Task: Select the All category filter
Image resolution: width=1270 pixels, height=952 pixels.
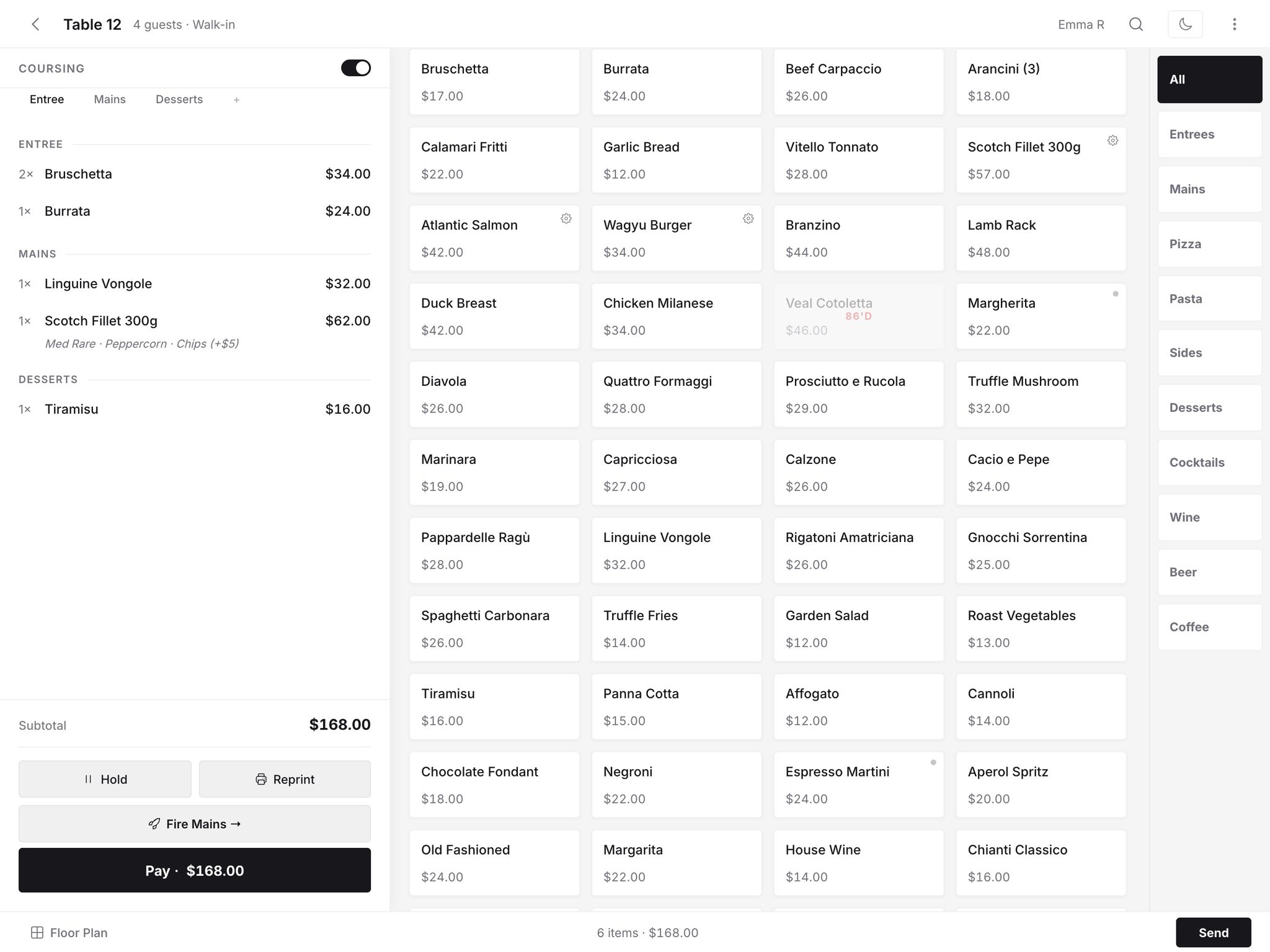Action: coord(1209,79)
